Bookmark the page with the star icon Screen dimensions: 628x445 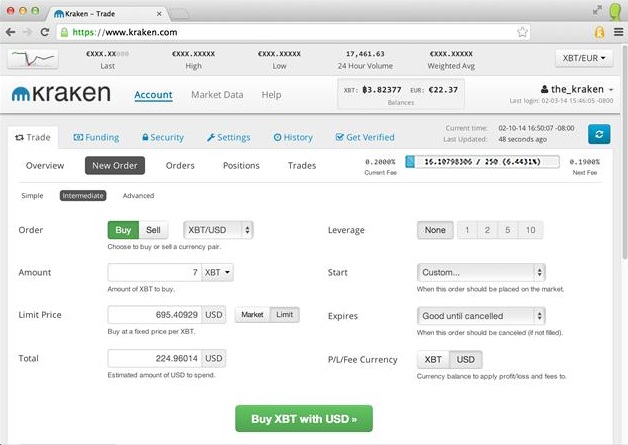tap(522, 32)
